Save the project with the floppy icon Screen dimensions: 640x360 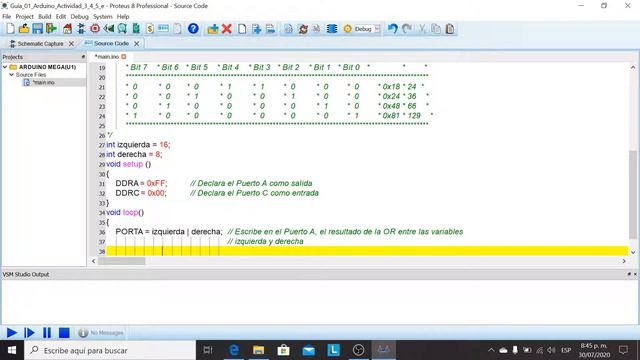(38, 29)
